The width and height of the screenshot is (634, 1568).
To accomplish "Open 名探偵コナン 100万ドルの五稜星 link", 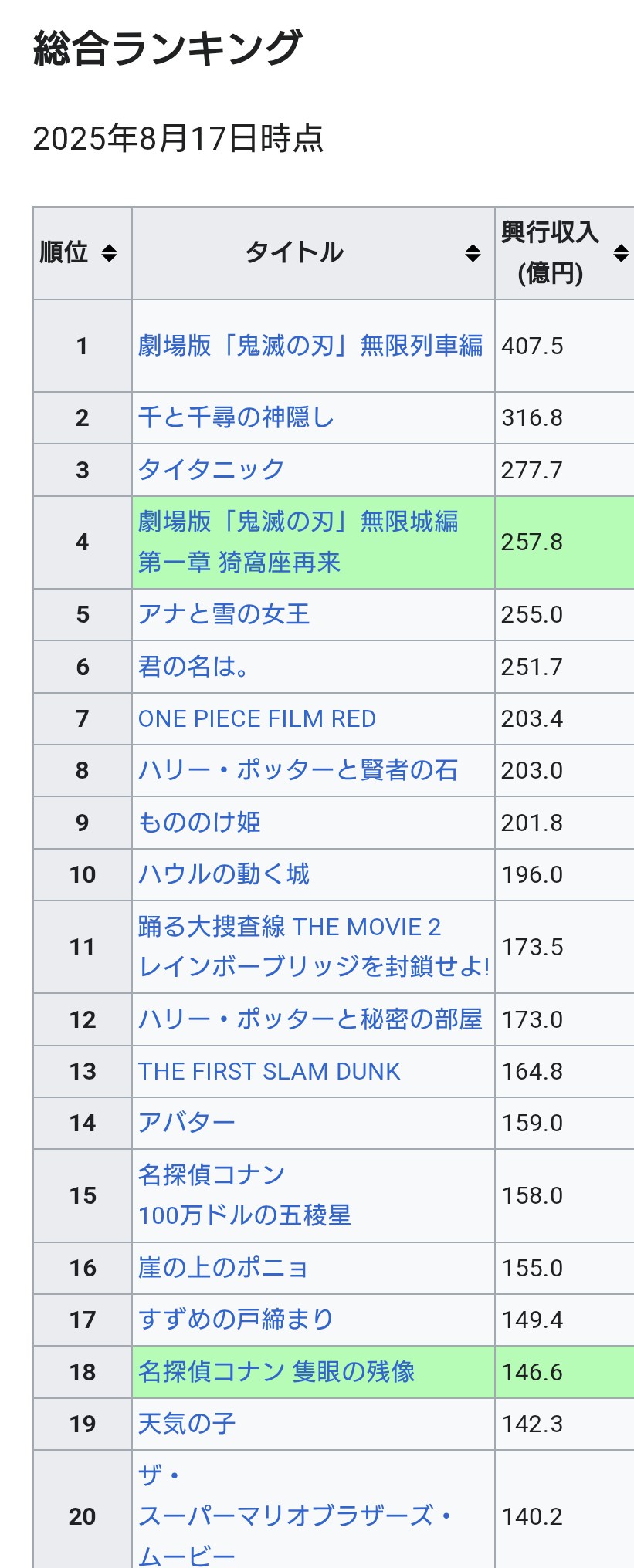I will [x=244, y=1195].
